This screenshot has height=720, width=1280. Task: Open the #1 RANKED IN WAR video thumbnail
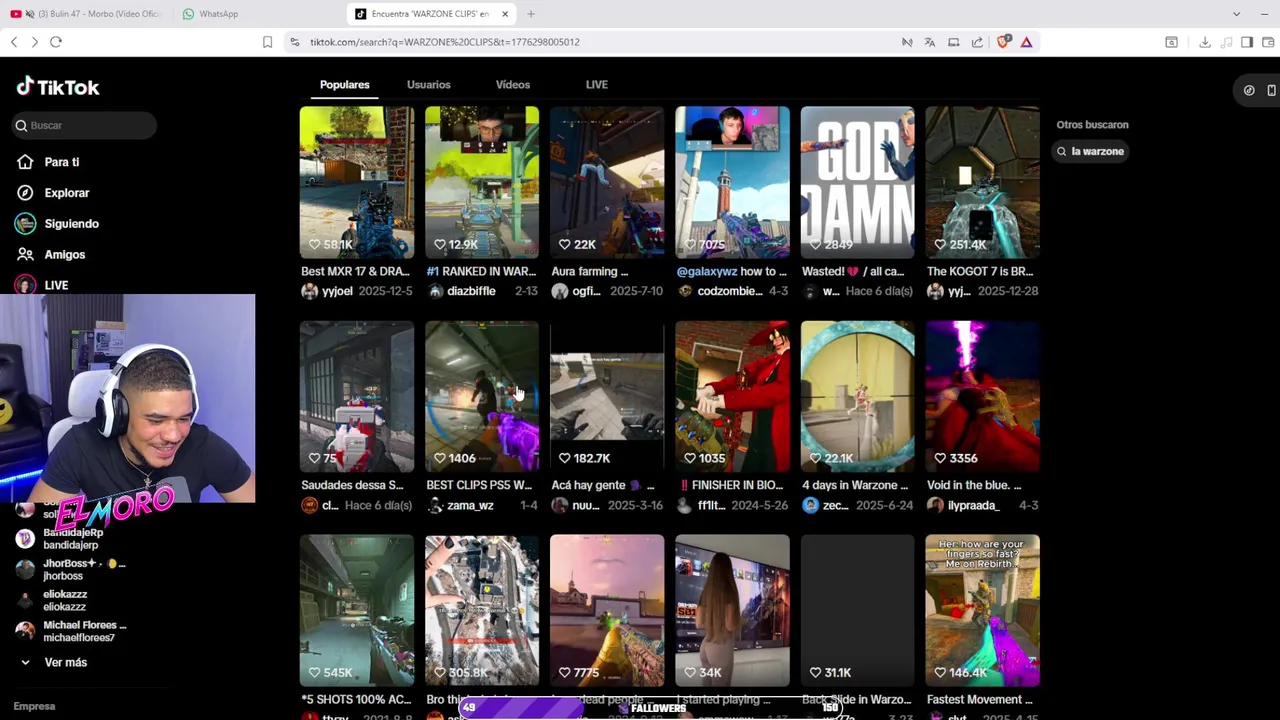pyautogui.click(x=482, y=182)
